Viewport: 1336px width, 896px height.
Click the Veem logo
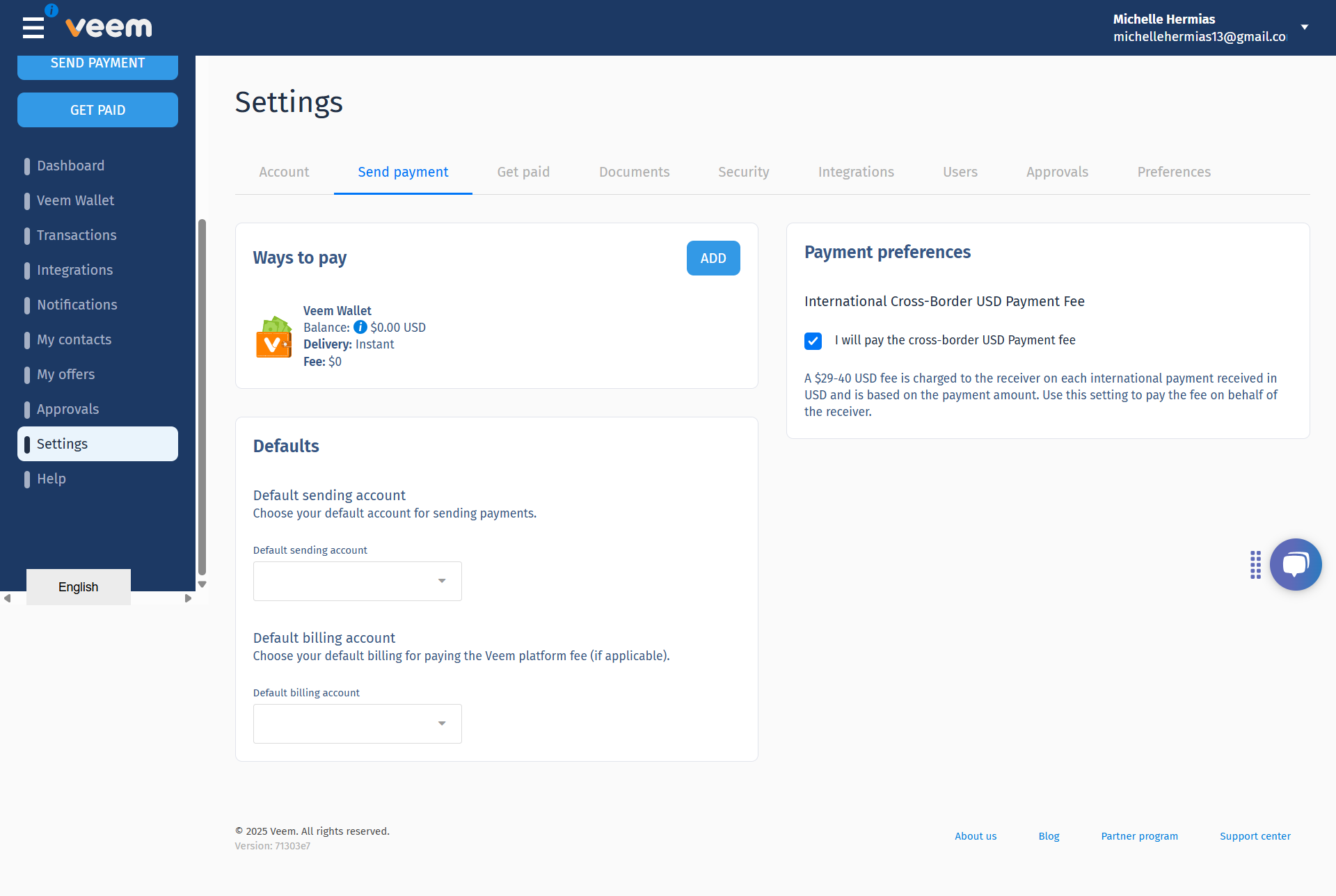109,28
